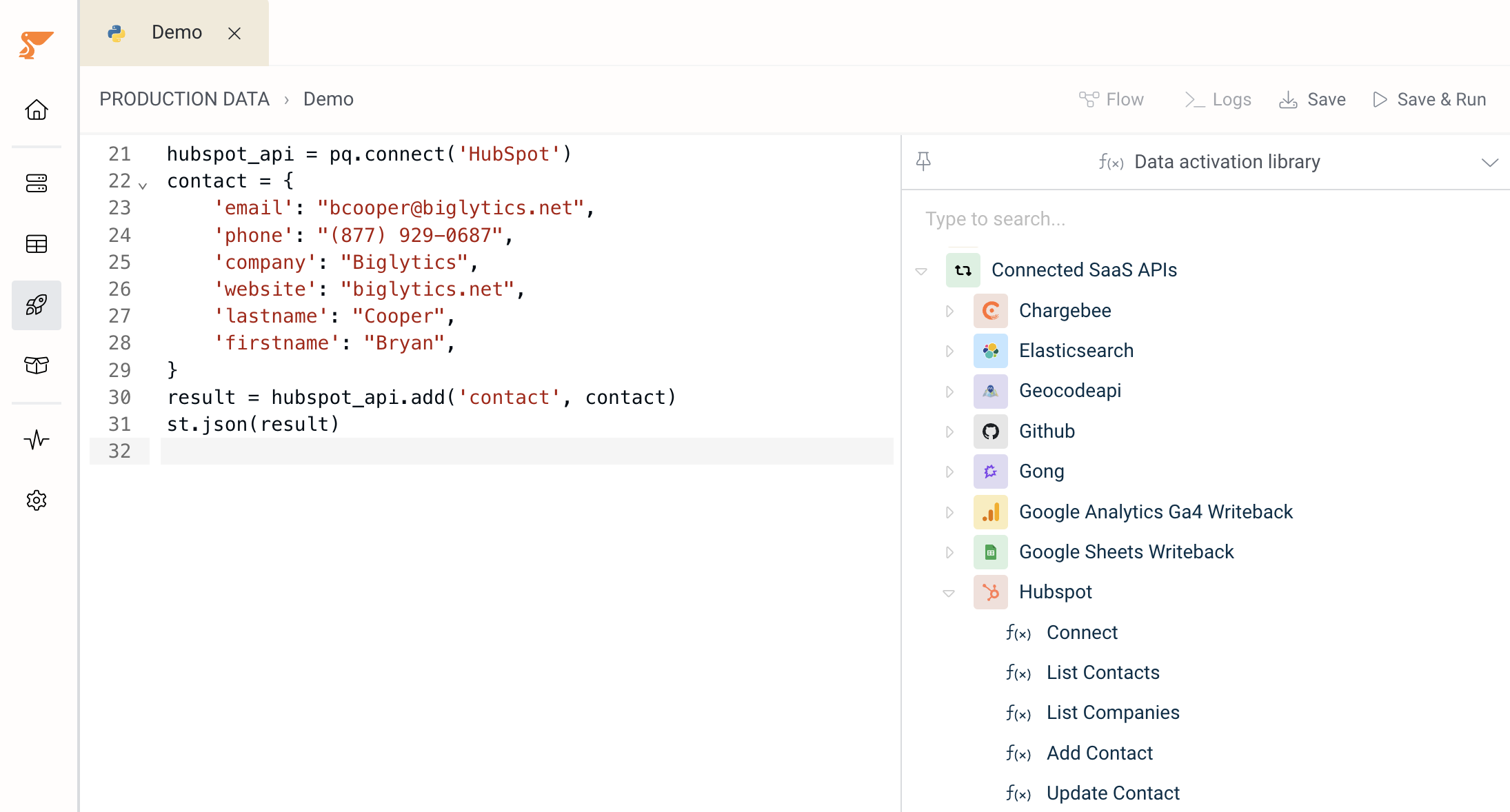Open the activity pulse monitor icon

pos(37,439)
